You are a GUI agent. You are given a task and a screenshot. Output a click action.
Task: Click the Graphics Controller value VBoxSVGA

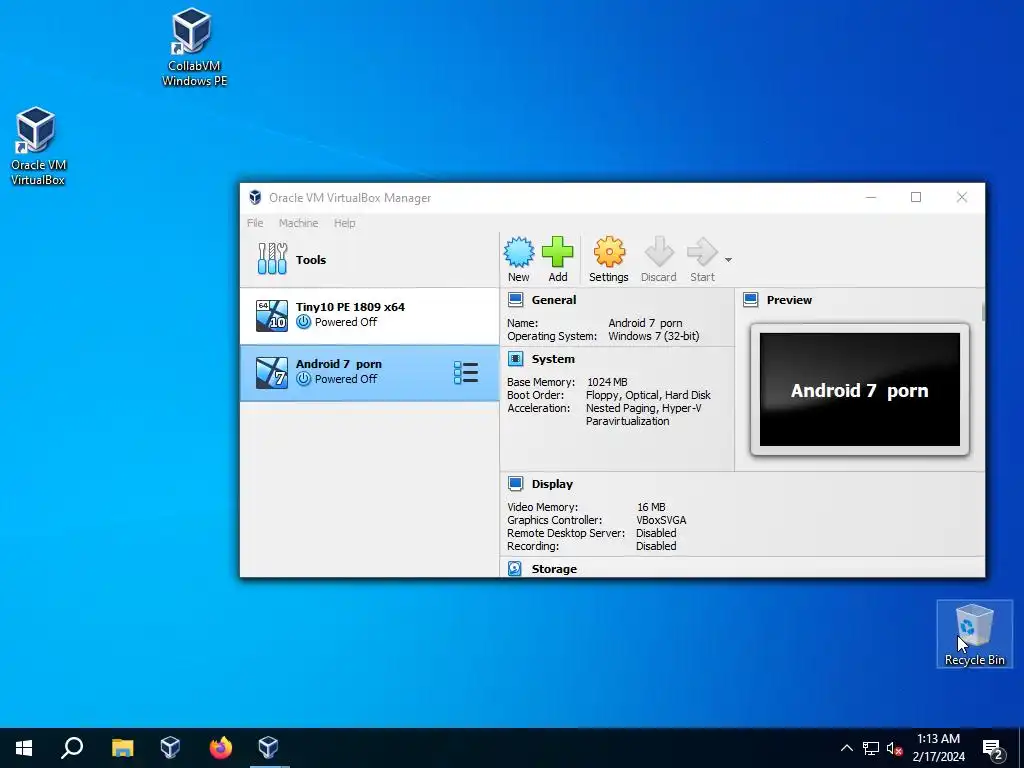coord(661,520)
